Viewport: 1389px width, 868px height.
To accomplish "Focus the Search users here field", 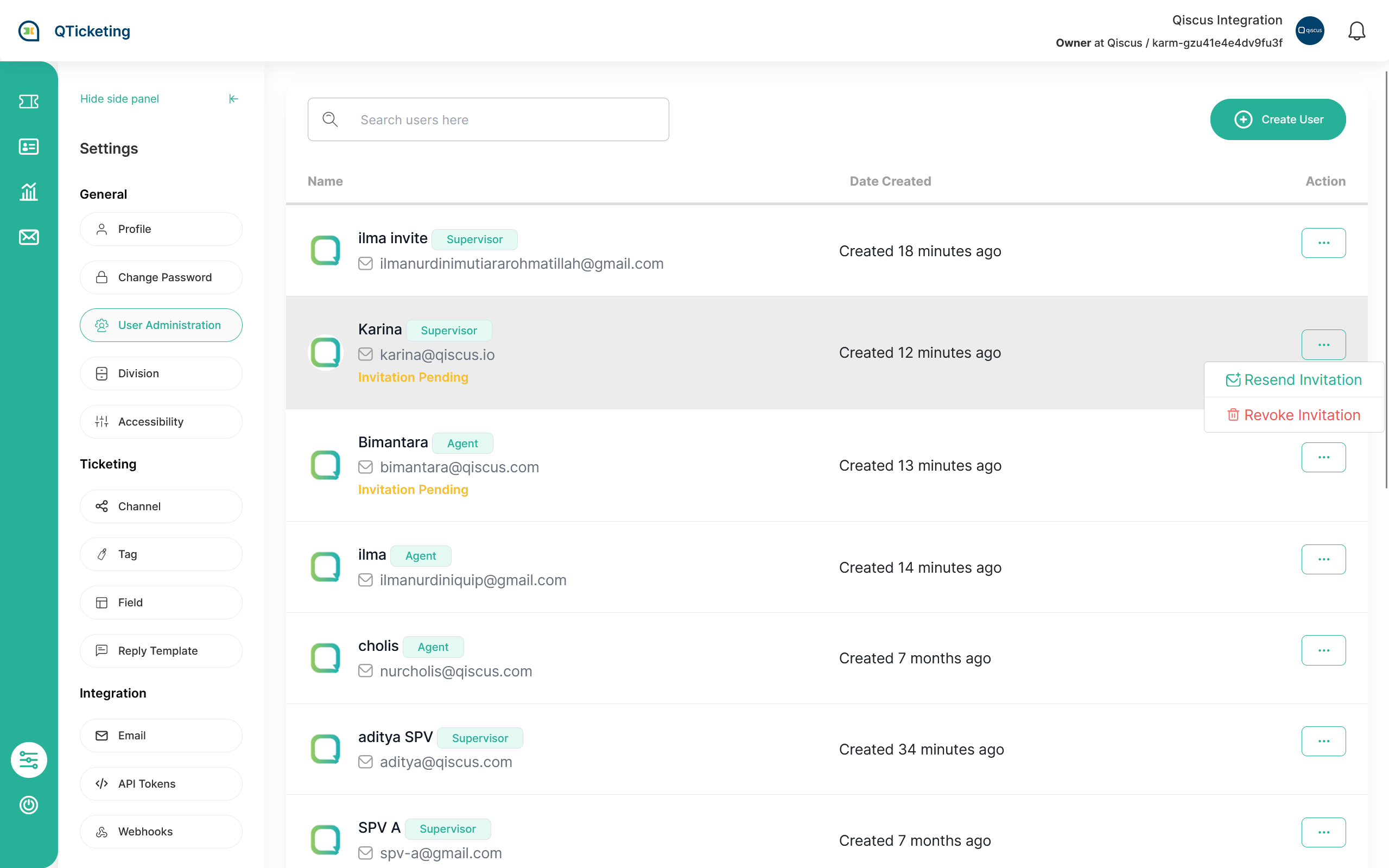I will (488, 119).
